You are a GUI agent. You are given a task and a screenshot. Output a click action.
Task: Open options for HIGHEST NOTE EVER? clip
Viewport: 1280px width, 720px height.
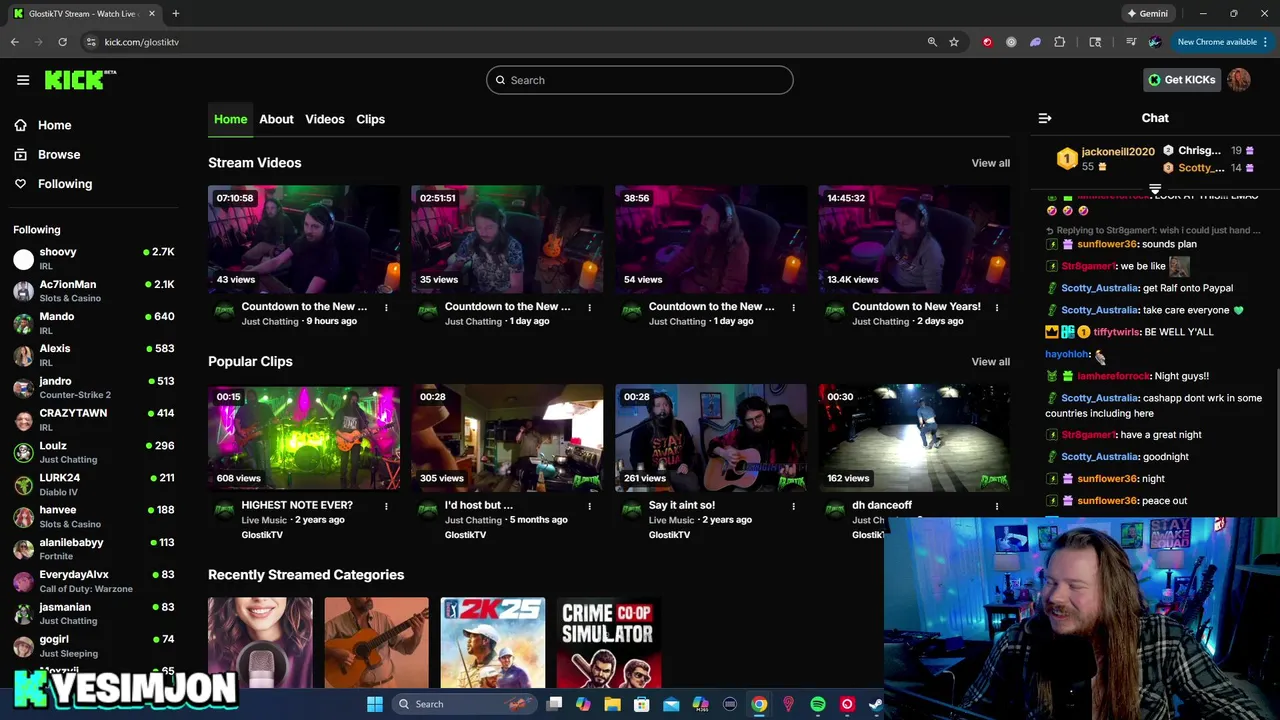[x=386, y=506]
